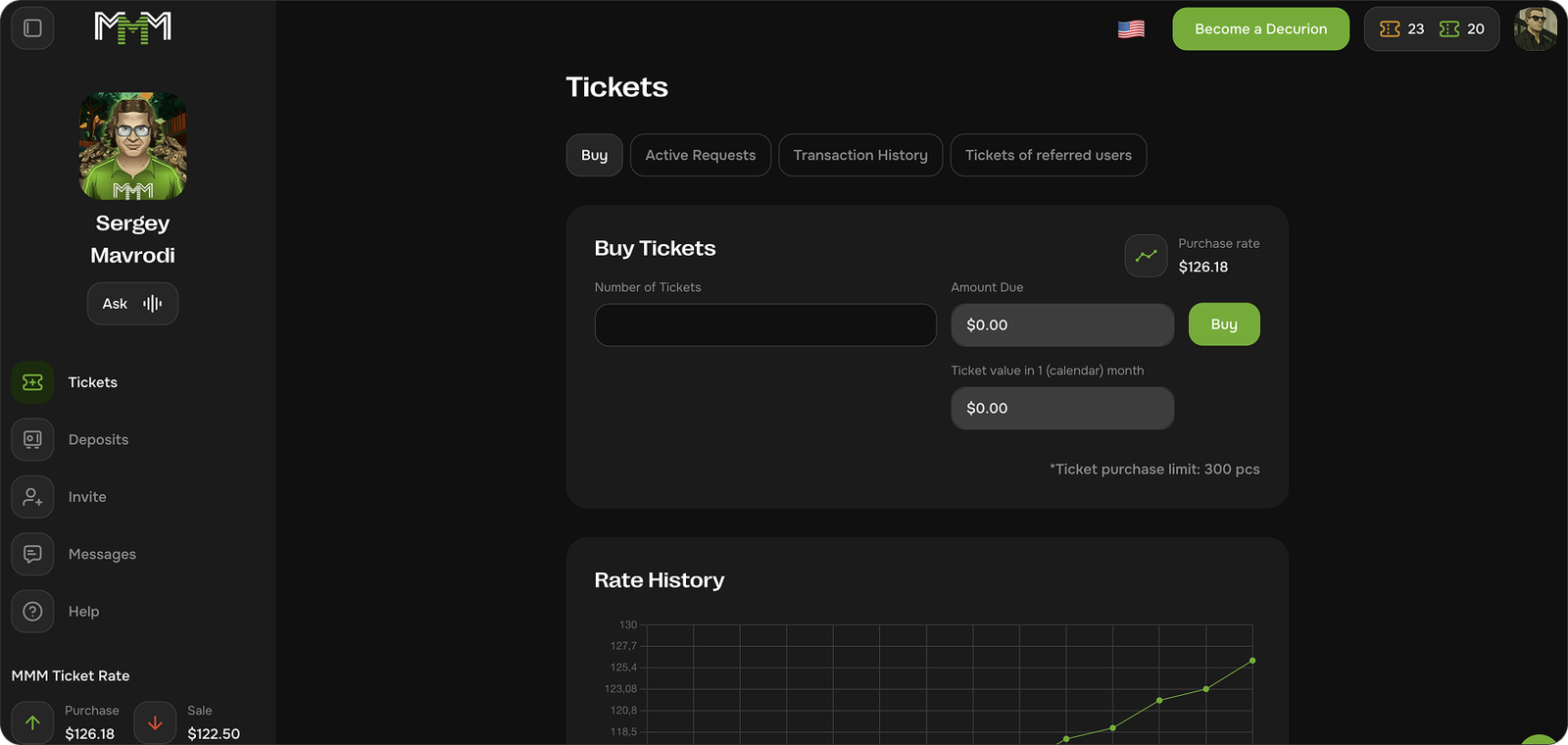Select the Buy tab
Viewport: 1568px width, 745px height.
pyautogui.click(x=594, y=155)
